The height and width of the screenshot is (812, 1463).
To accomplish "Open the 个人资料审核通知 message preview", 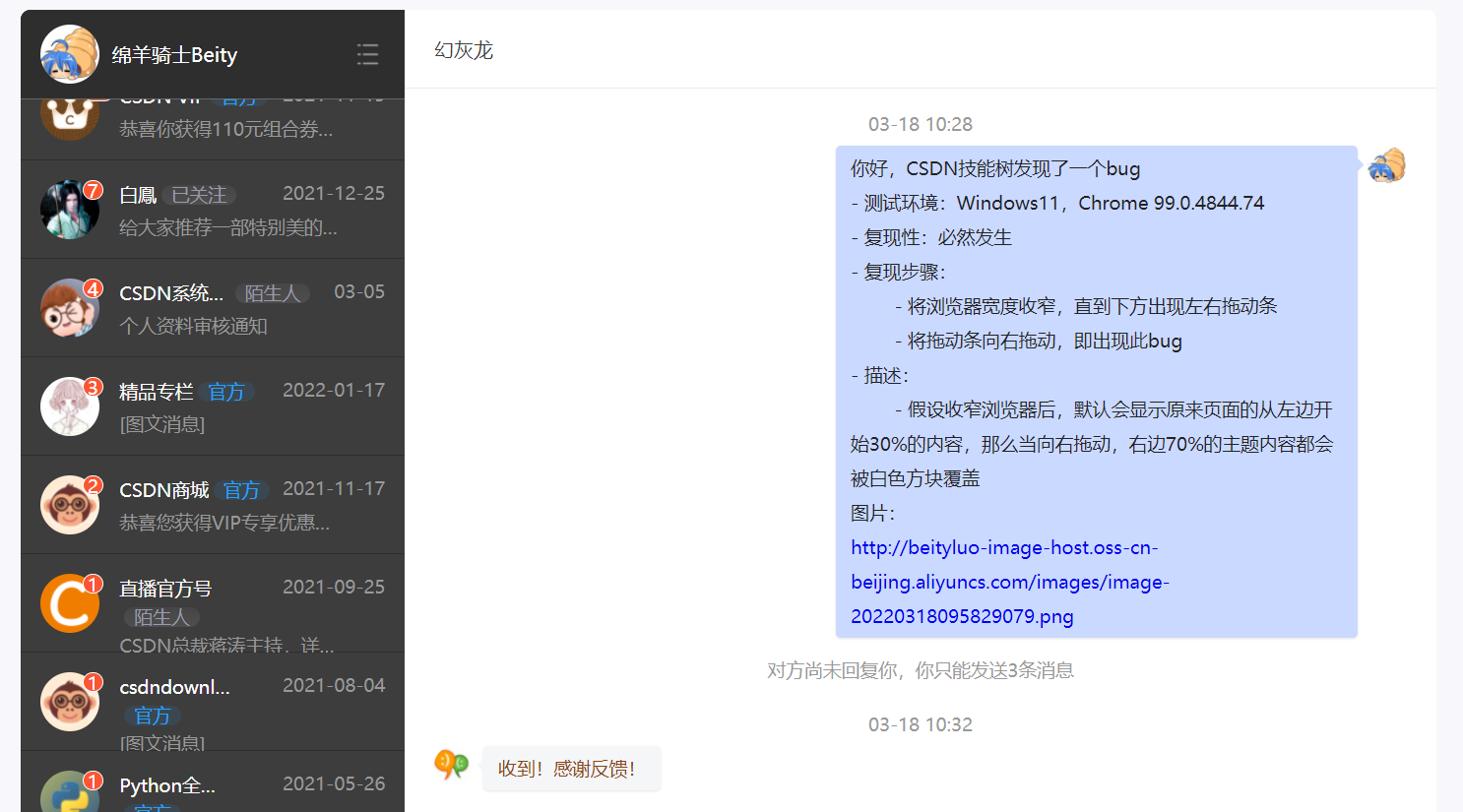I will click(193, 326).
